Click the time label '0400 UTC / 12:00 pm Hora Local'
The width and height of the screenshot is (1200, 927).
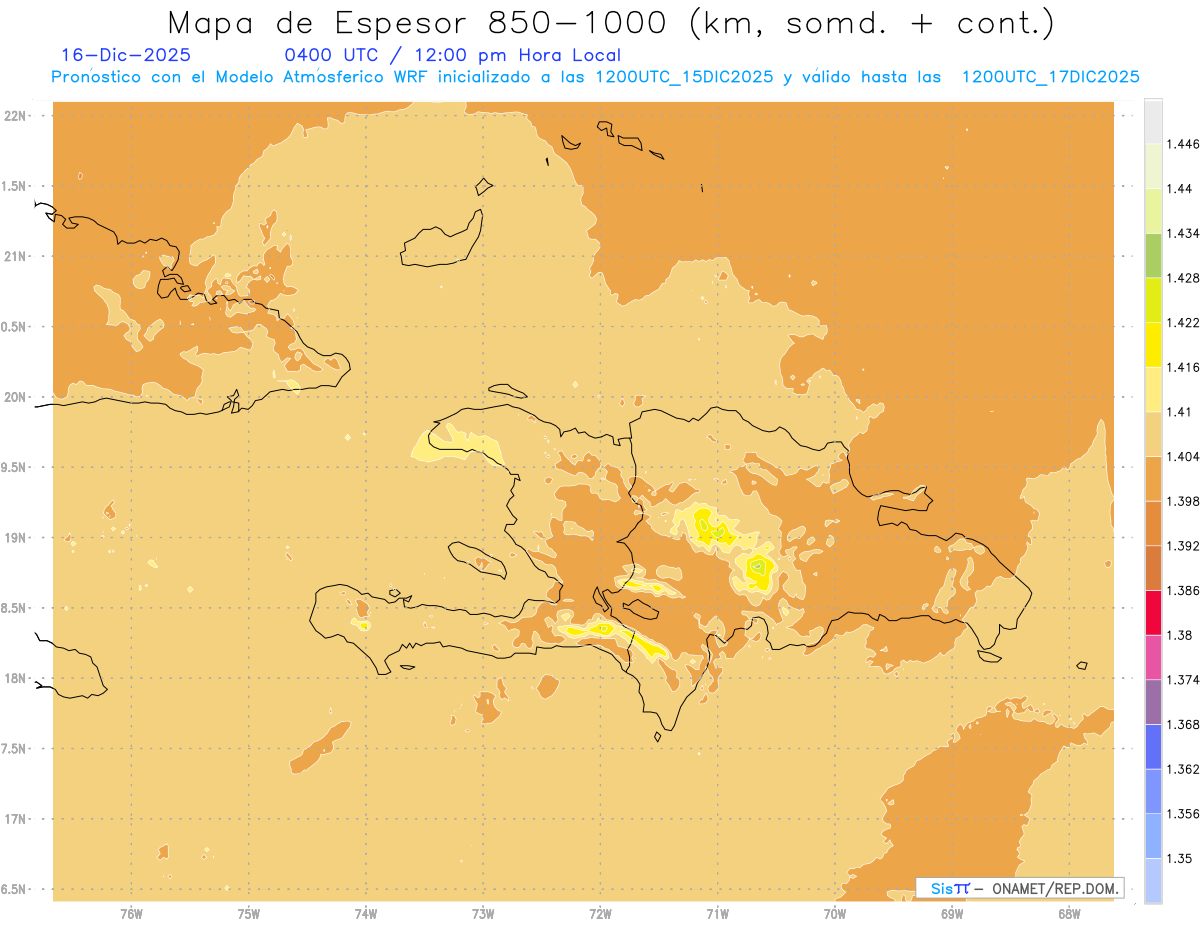453,56
